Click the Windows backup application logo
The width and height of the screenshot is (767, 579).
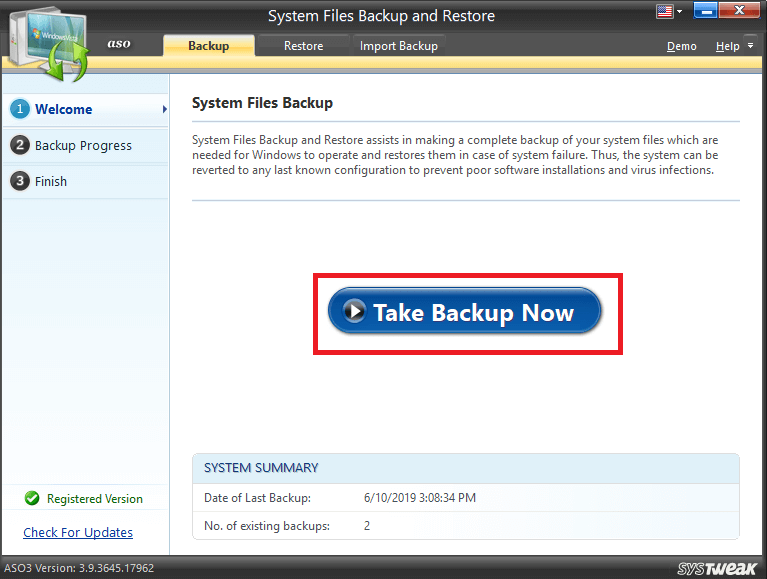point(49,43)
